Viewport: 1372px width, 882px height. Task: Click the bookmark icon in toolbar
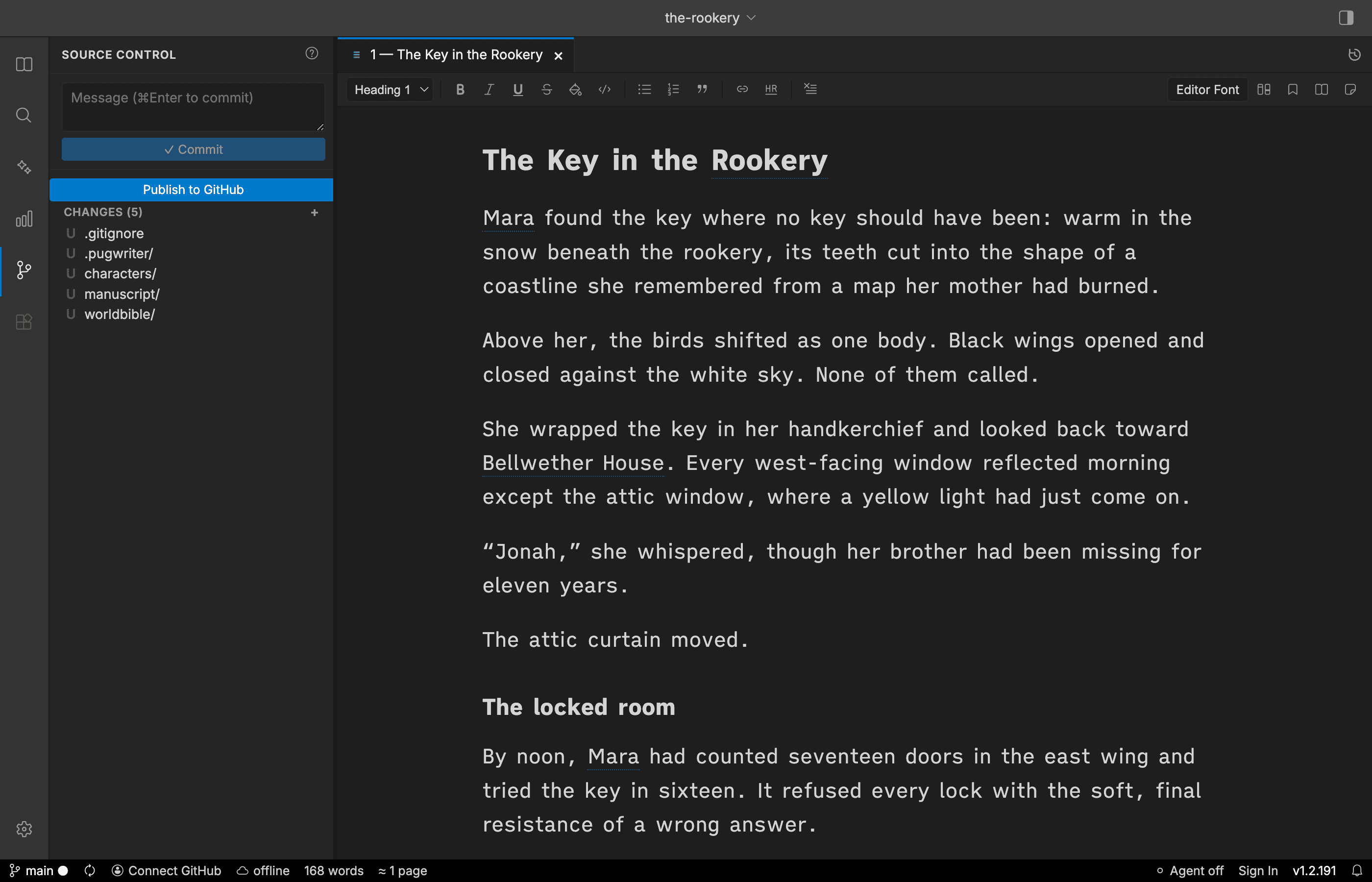pos(1293,89)
